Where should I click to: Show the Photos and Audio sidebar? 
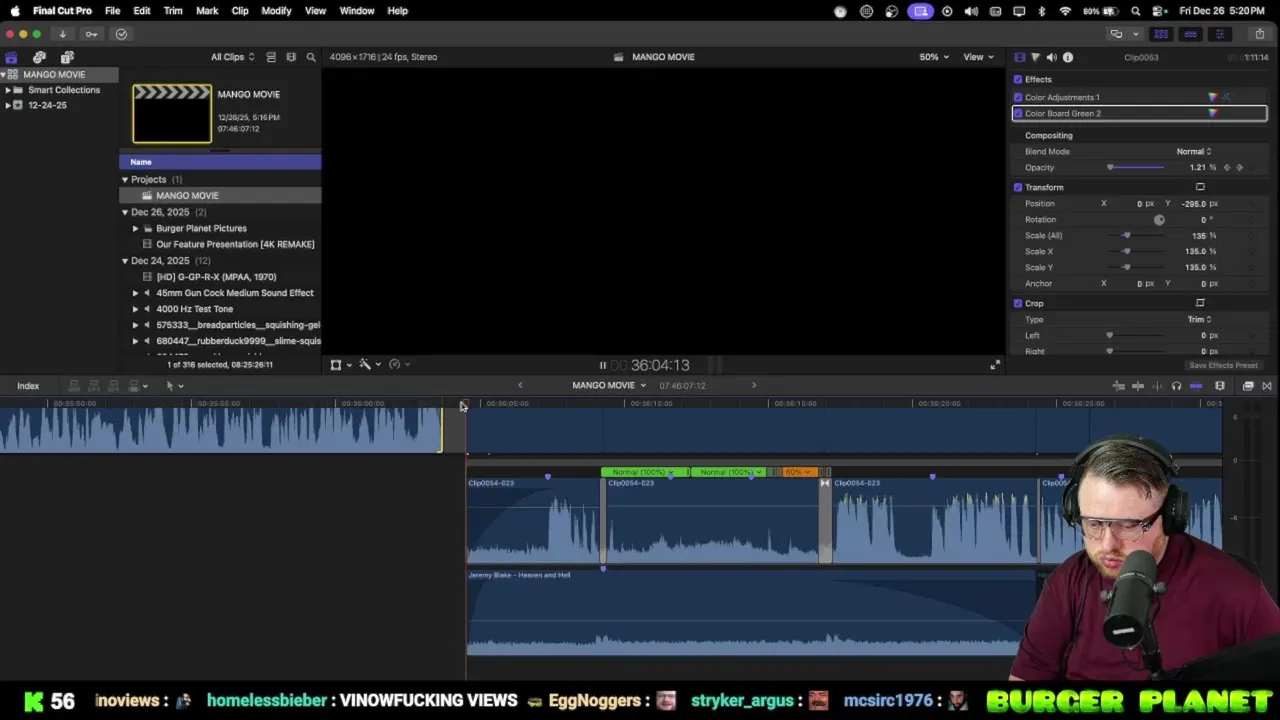click(x=39, y=57)
